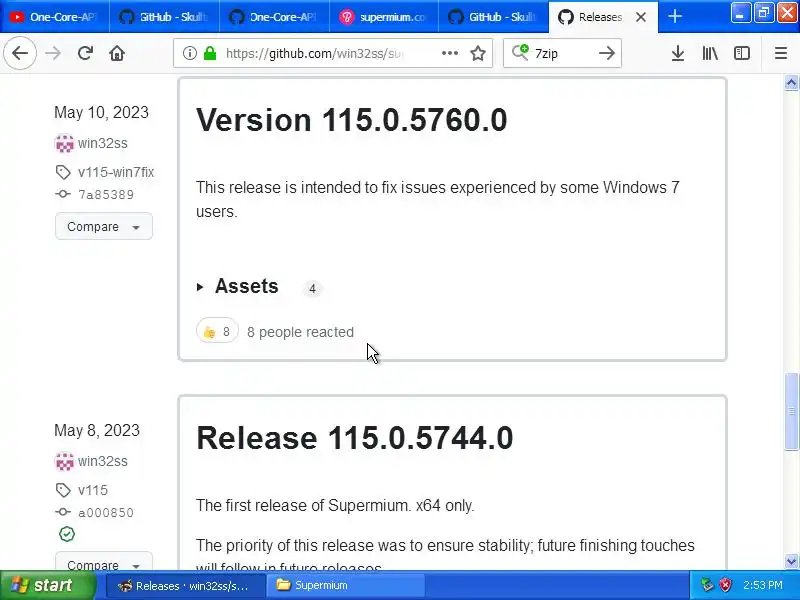Open the Library bookmarks and history icon
This screenshot has width=800, height=600.
coord(710,53)
